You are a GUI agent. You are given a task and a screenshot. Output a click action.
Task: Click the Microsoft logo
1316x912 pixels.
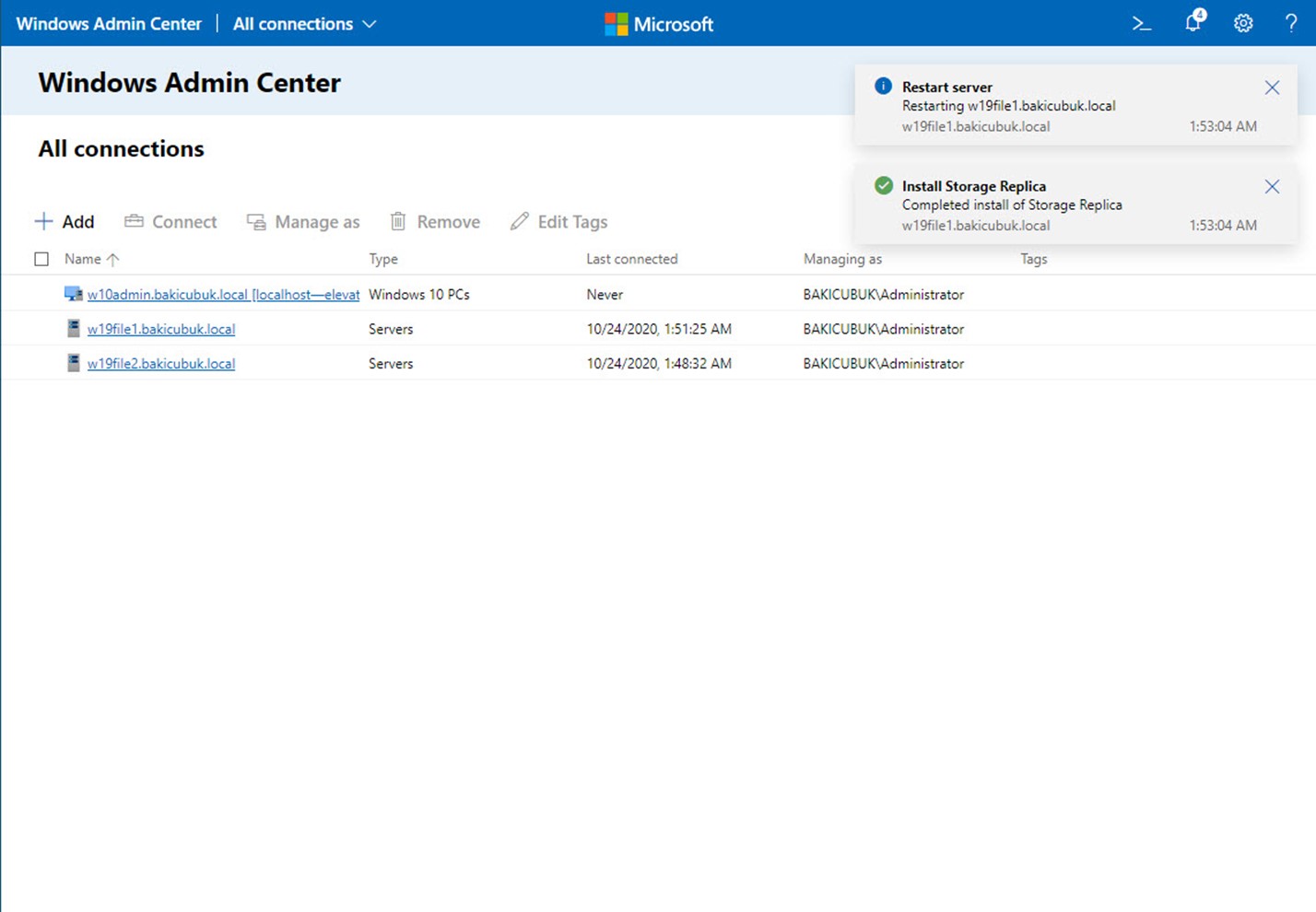[616, 24]
